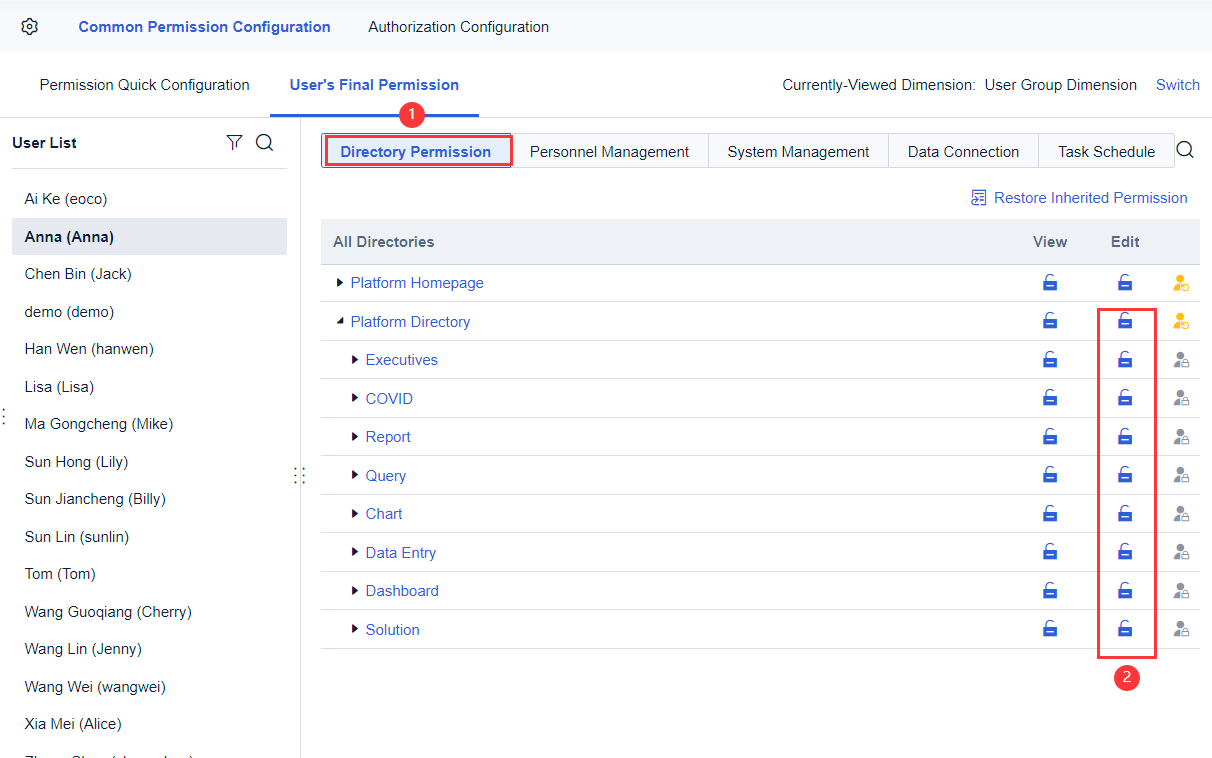Toggle Edit permission lock for COVID

point(1125,398)
